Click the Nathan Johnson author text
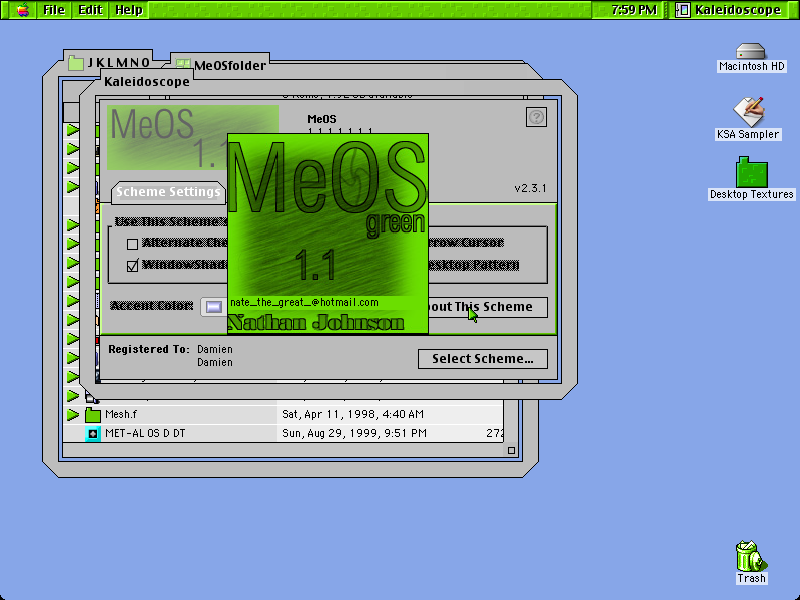The width and height of the screenshot is (800, 600). 316,322
